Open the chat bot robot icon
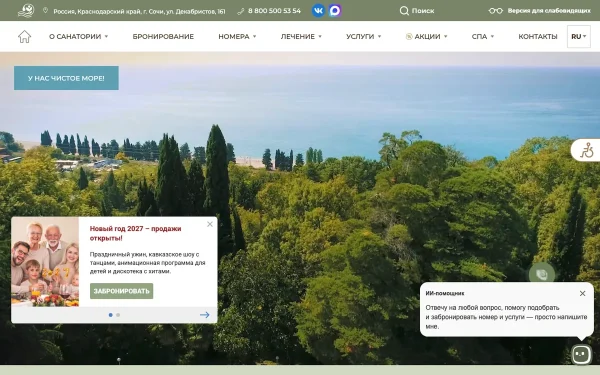 pos(581,354)
